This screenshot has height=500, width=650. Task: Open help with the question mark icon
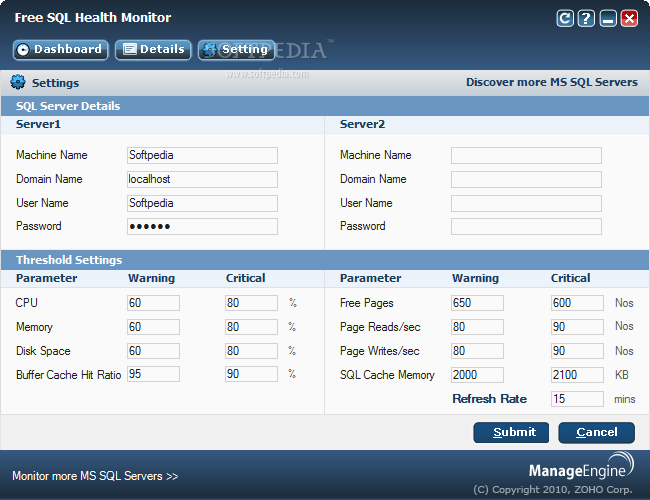click(x=586, y=18)
